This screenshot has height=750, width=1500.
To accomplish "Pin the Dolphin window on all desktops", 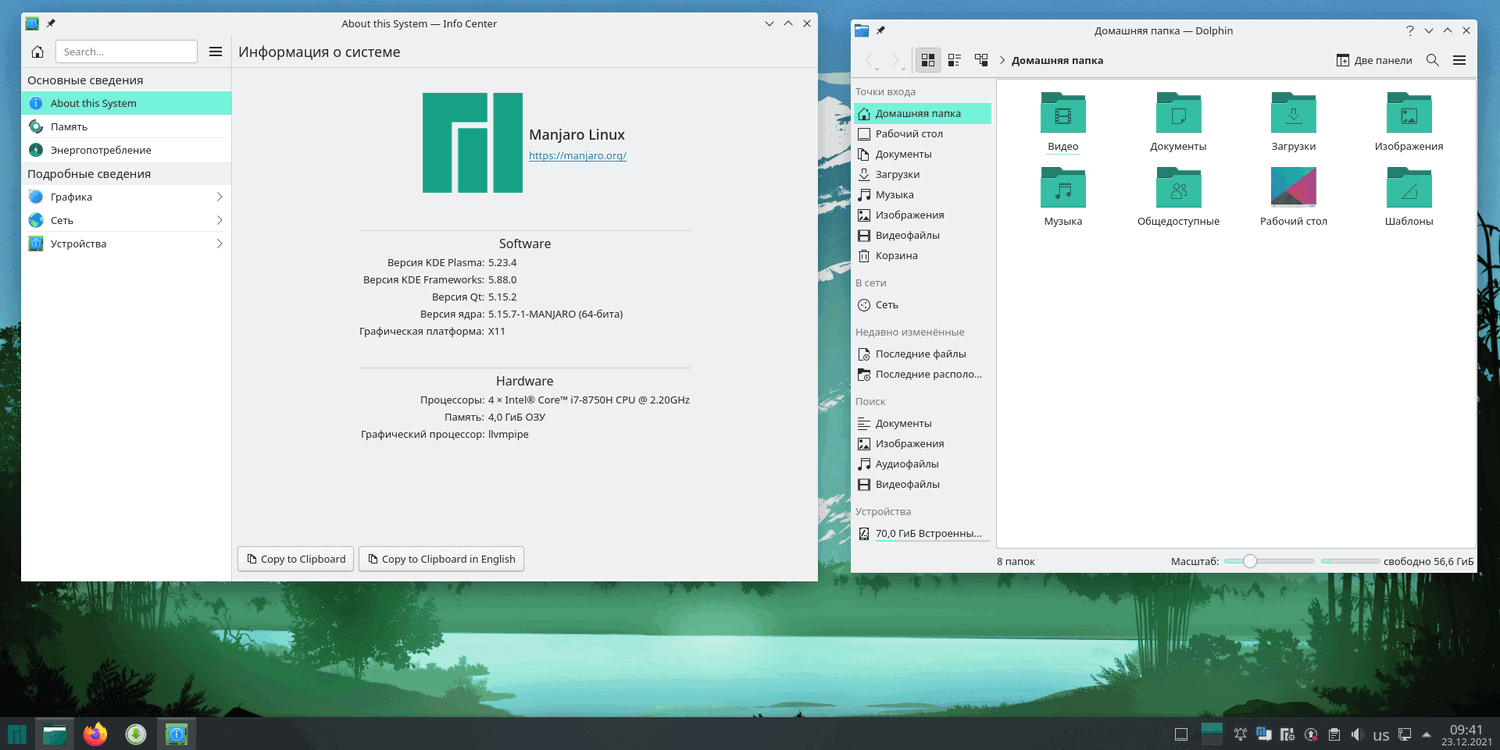I will coord(881,31).
